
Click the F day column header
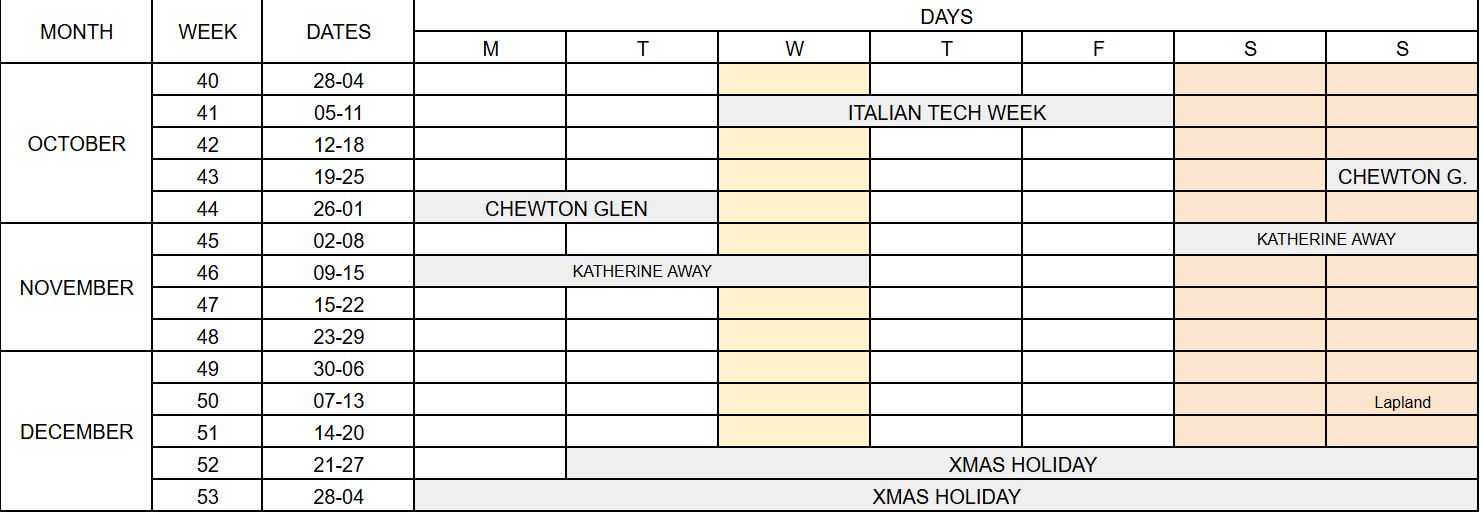click(x=1098, y=48)
